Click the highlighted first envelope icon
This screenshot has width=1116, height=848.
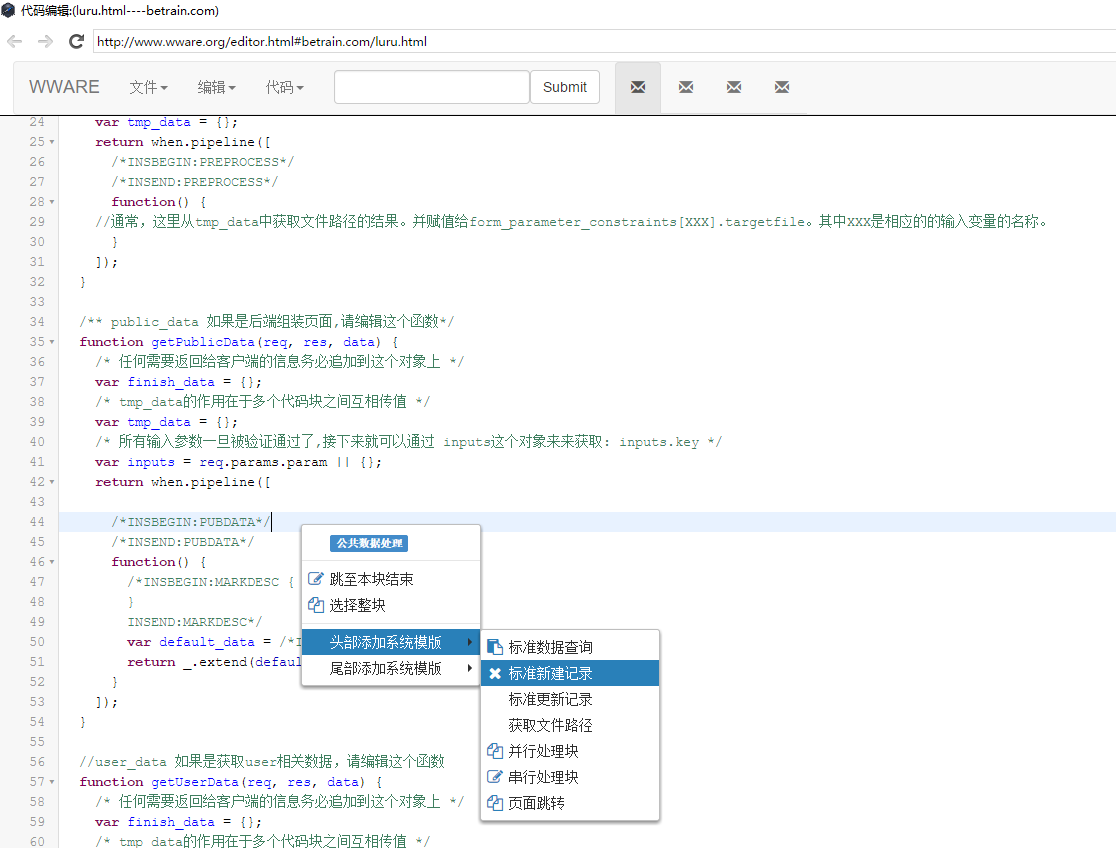point(638,87)
